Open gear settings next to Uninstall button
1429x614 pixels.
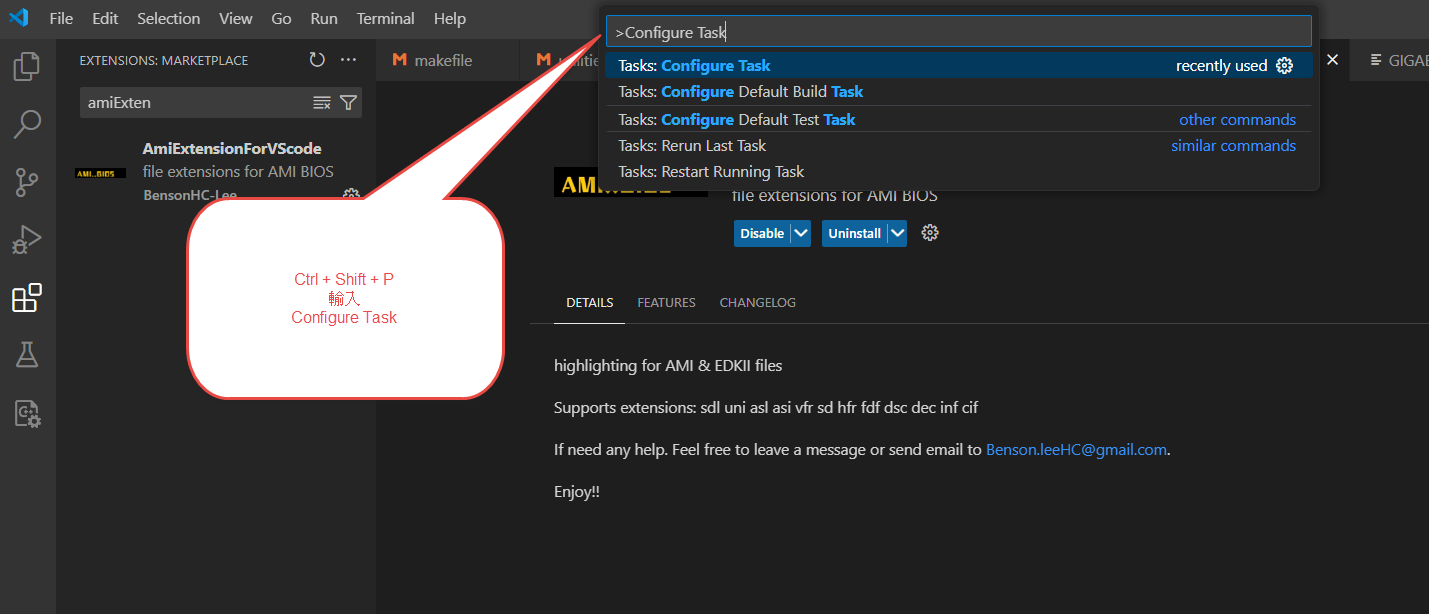(930, 233)
